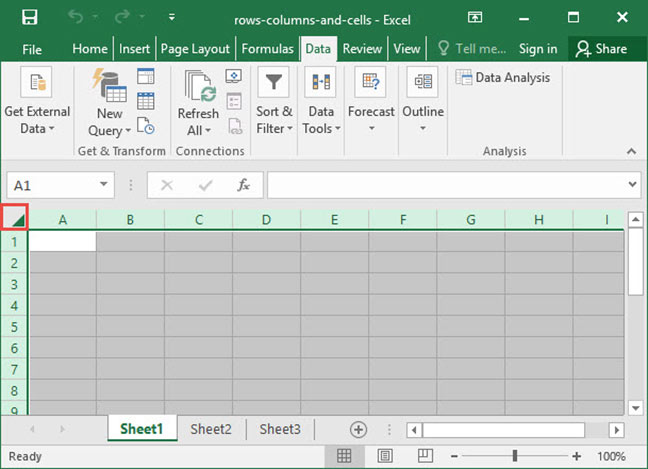Switch to the Insert tab
Viewport: 648px width, 469px height.
point(134,49)
